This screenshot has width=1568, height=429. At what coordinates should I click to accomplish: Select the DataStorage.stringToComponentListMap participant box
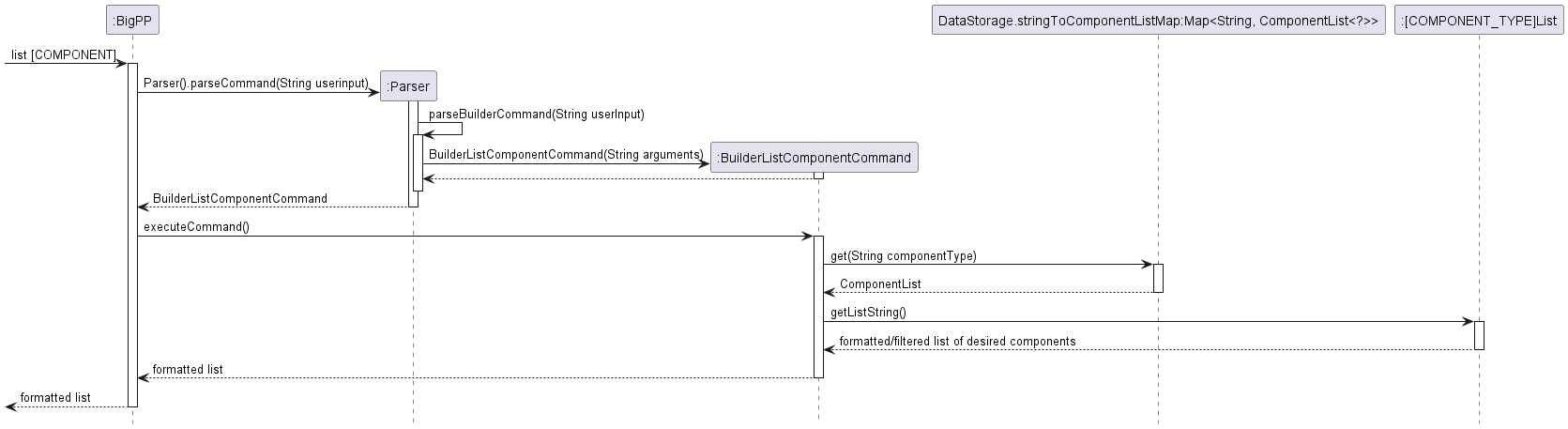click(x=1158, y=21)
